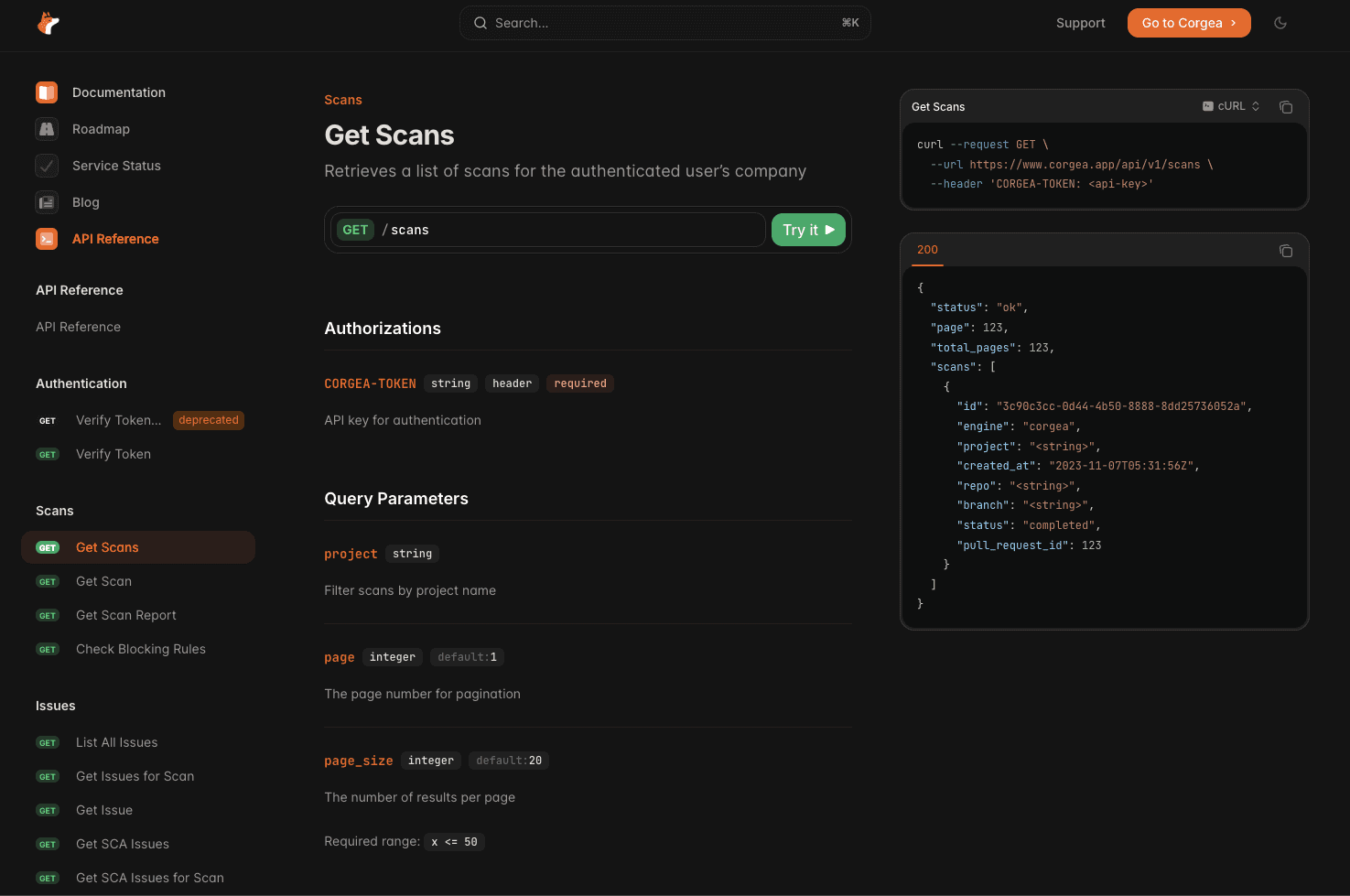The image size is (1350, 896).
Task: Open the Roadmap icon
Action: [x=47, y=129]
